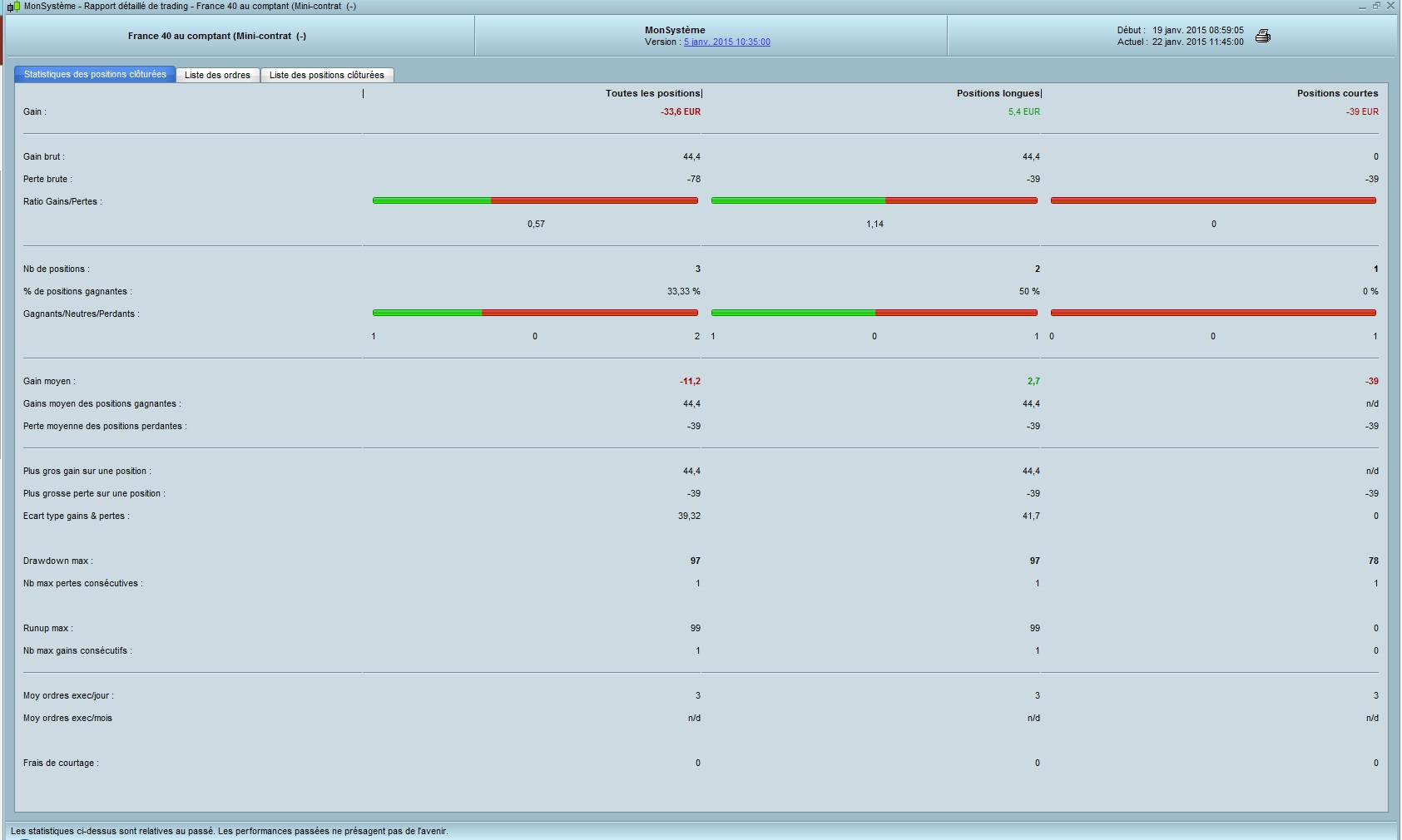Click Ratio Gains/Pertes bar for Positions courtes
The width and height of the screenshot is (1402, 840).
pos(1213,200)
